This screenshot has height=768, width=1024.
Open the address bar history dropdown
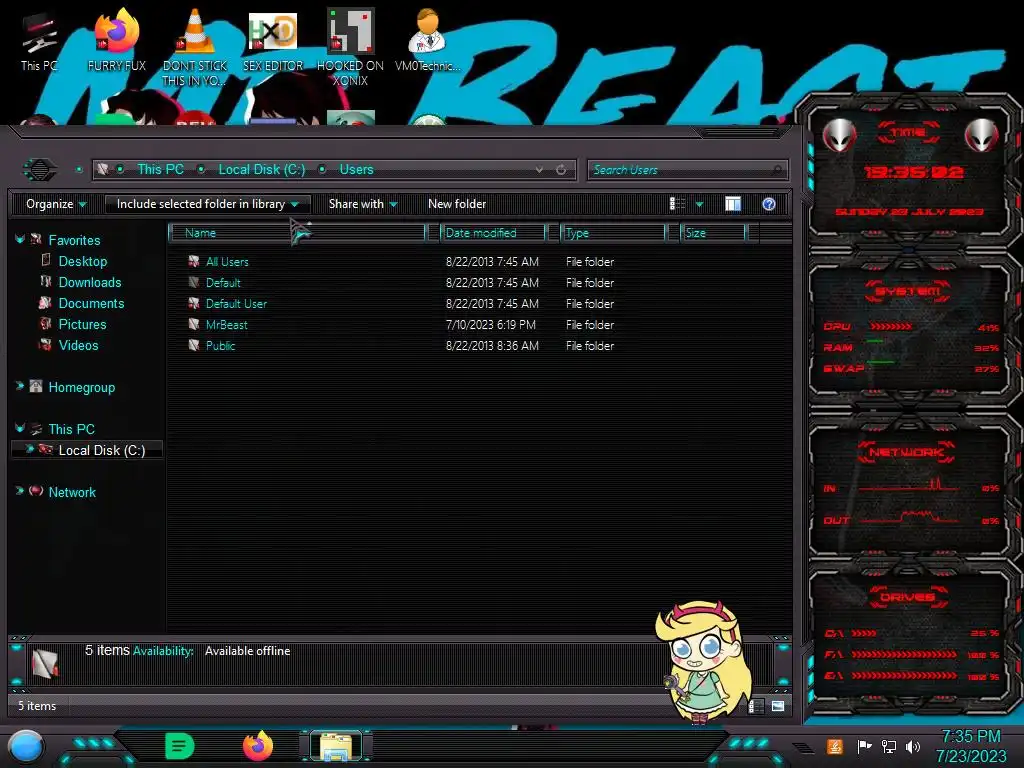(x=539, y=170)
